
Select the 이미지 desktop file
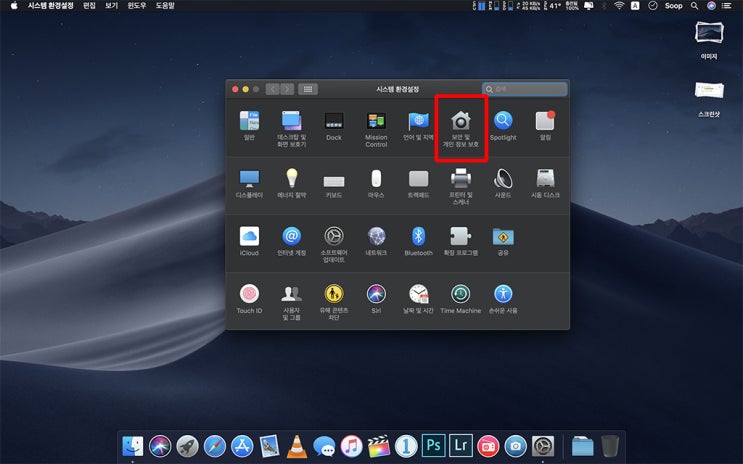[709, 40]
